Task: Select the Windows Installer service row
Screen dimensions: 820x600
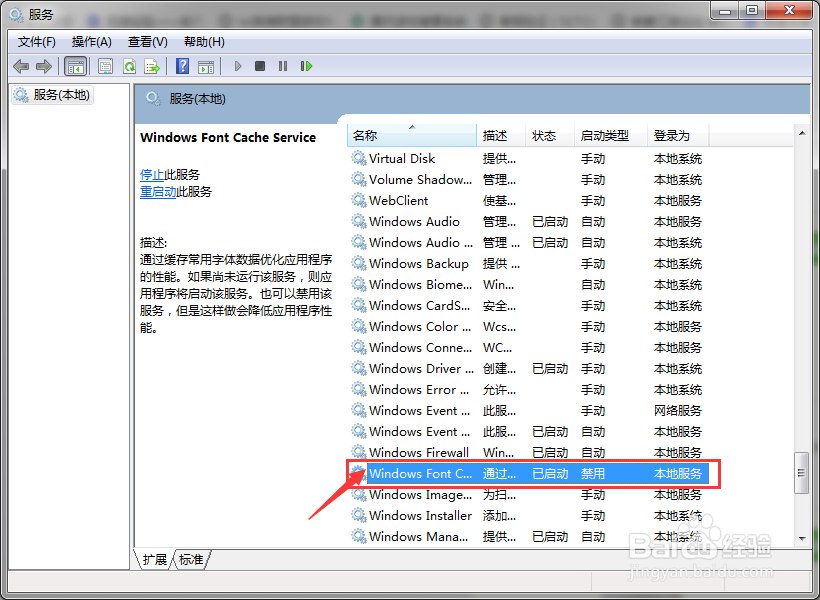Action: (x=528, y=515)
